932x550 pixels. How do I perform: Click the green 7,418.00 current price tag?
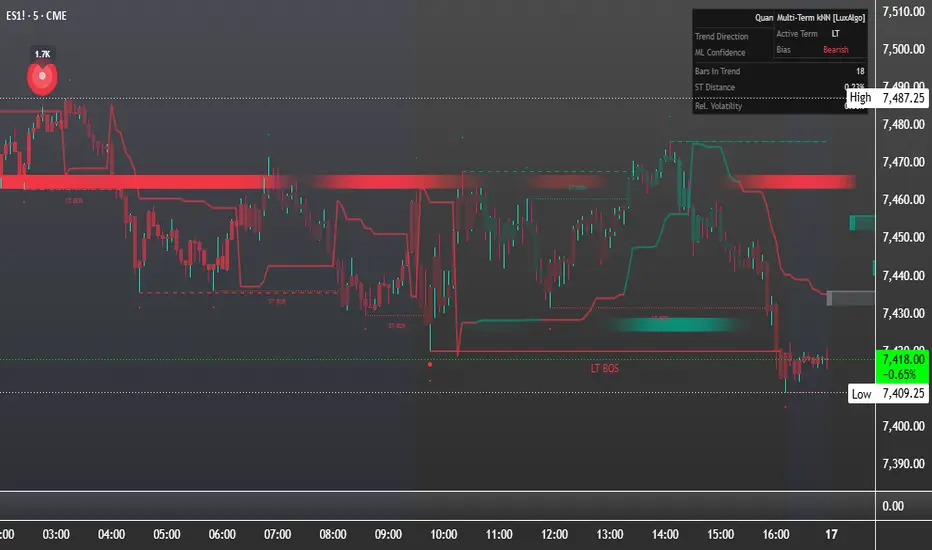[x=902, y=367]
